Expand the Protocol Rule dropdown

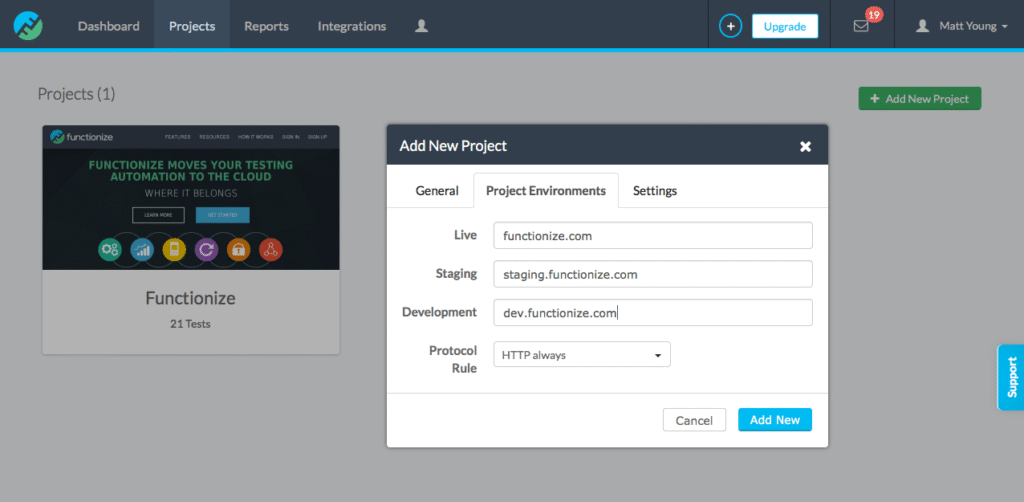tap(581, 354)
